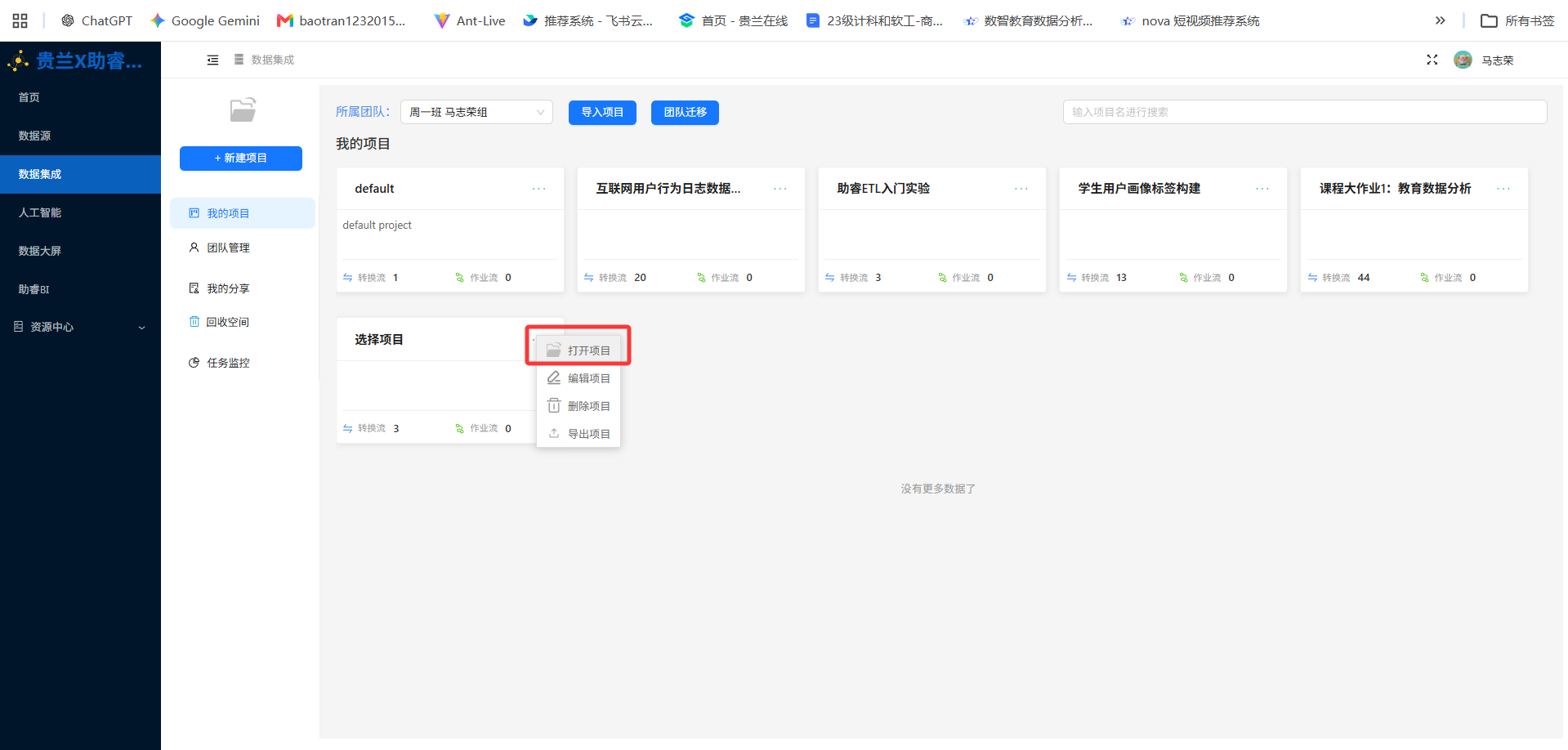Open the 所属团队 dropdown
This screenshot has height=750, width=1568.
point(476,112)
